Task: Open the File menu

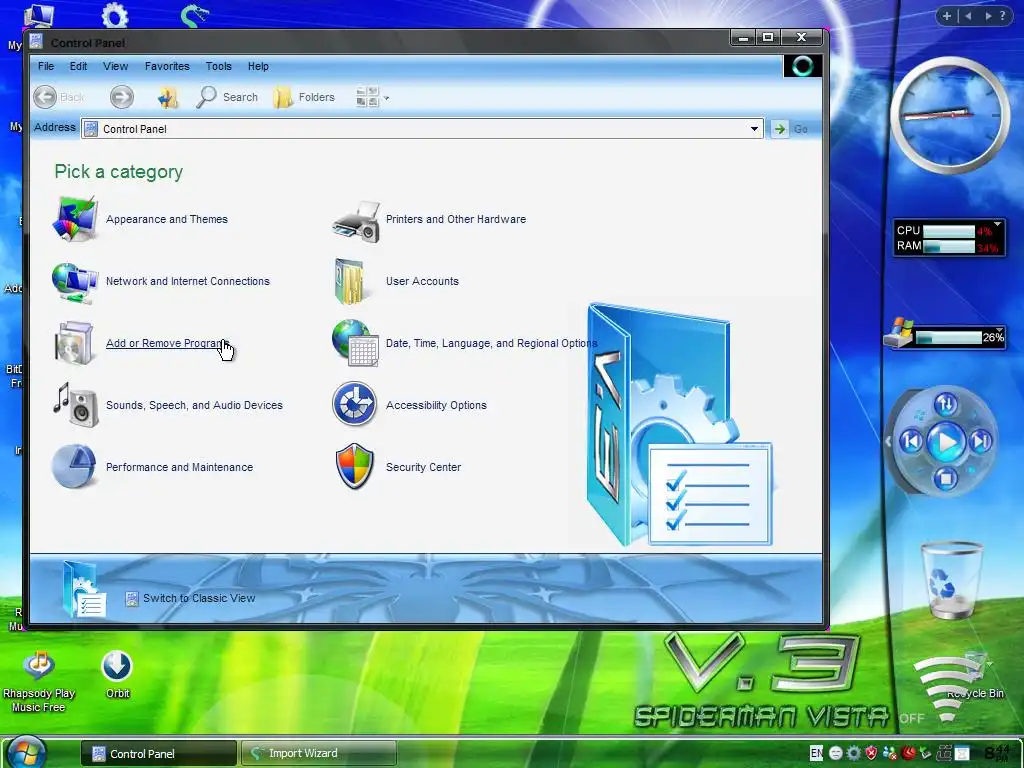Action: pos(46,66)
